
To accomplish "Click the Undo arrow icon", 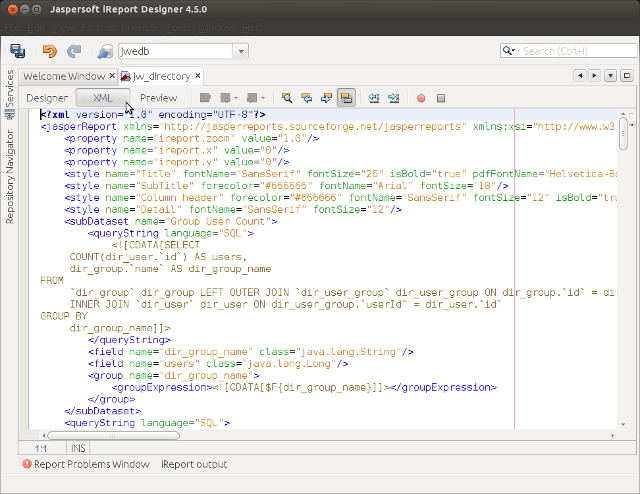I will click(50, 51).
